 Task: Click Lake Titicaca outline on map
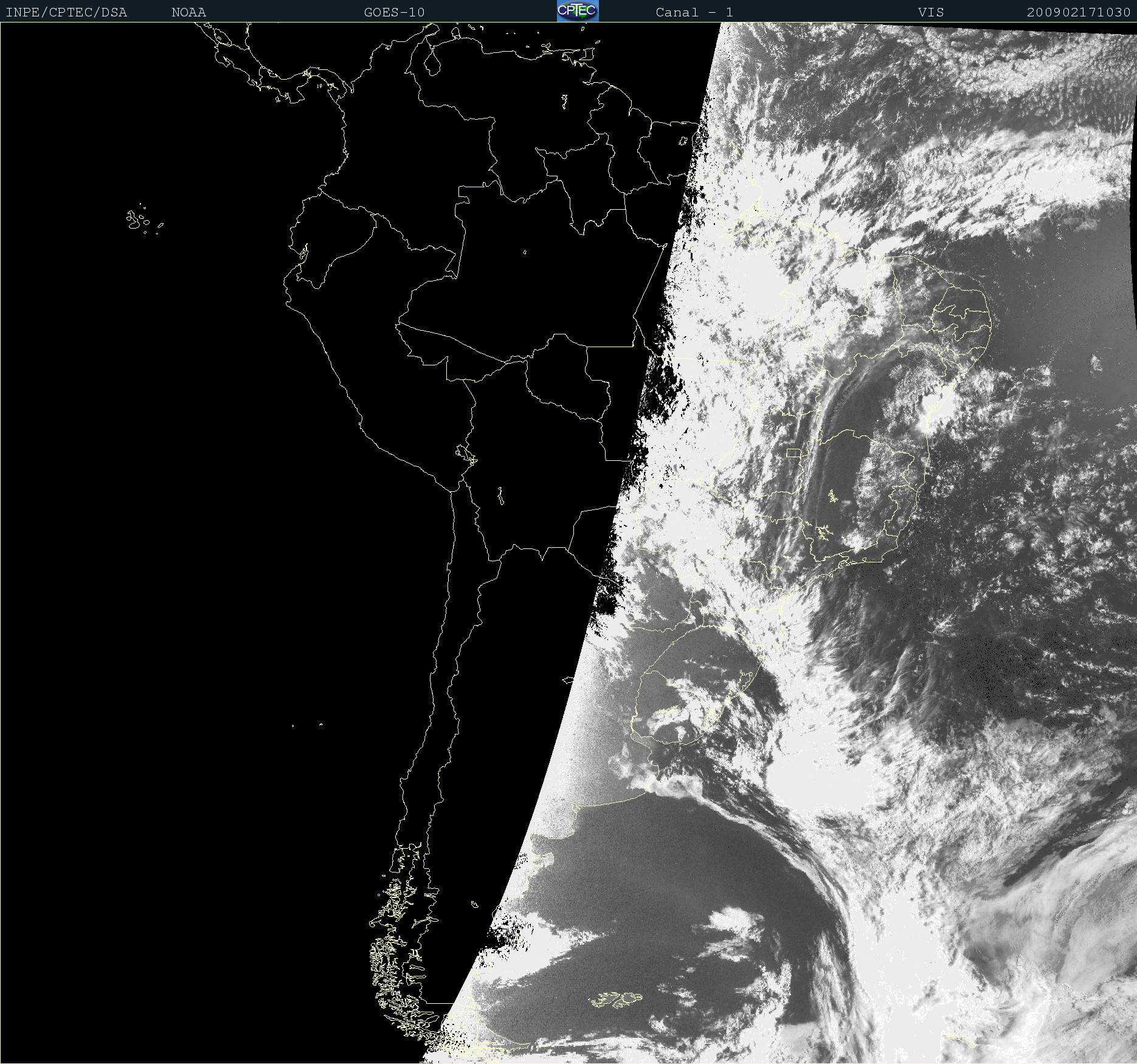click(x=466, y=454)
